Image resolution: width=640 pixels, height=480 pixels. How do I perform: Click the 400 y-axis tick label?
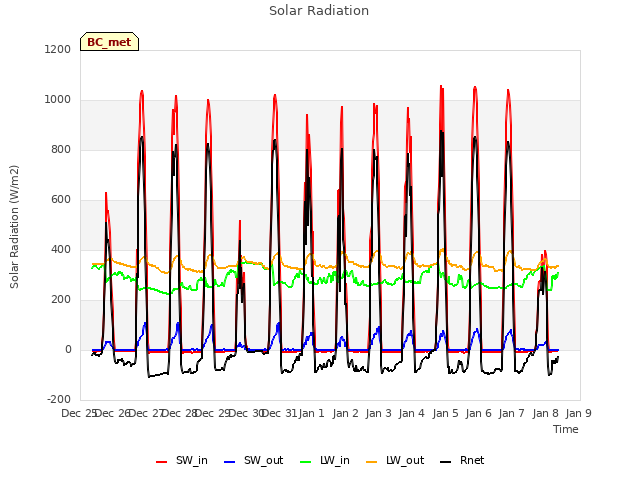[61, 249]
